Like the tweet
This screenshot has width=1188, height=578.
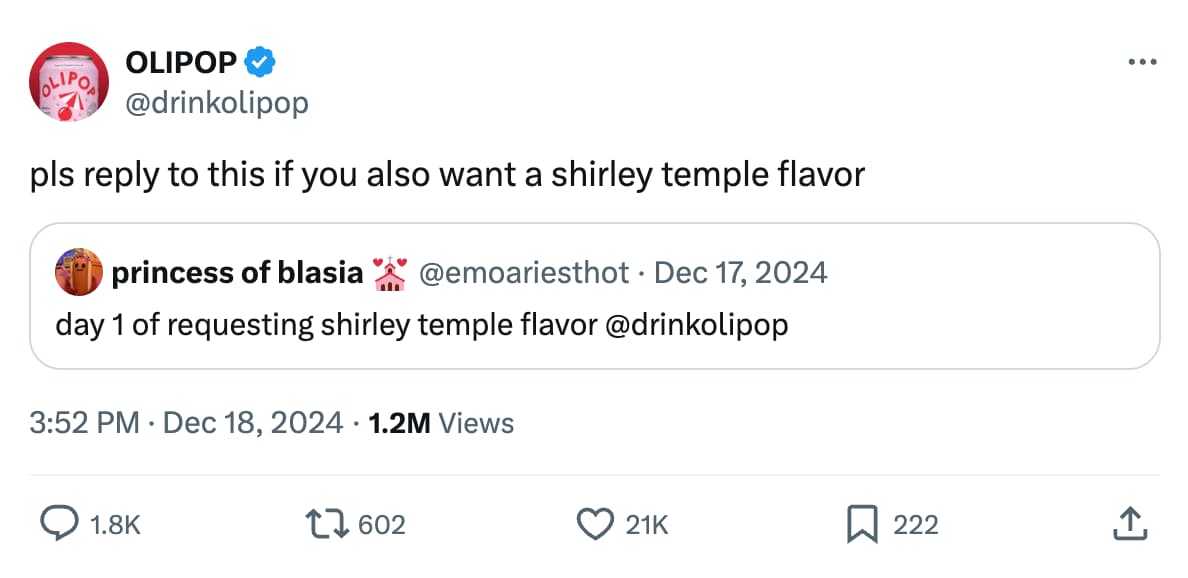[594, 523]
